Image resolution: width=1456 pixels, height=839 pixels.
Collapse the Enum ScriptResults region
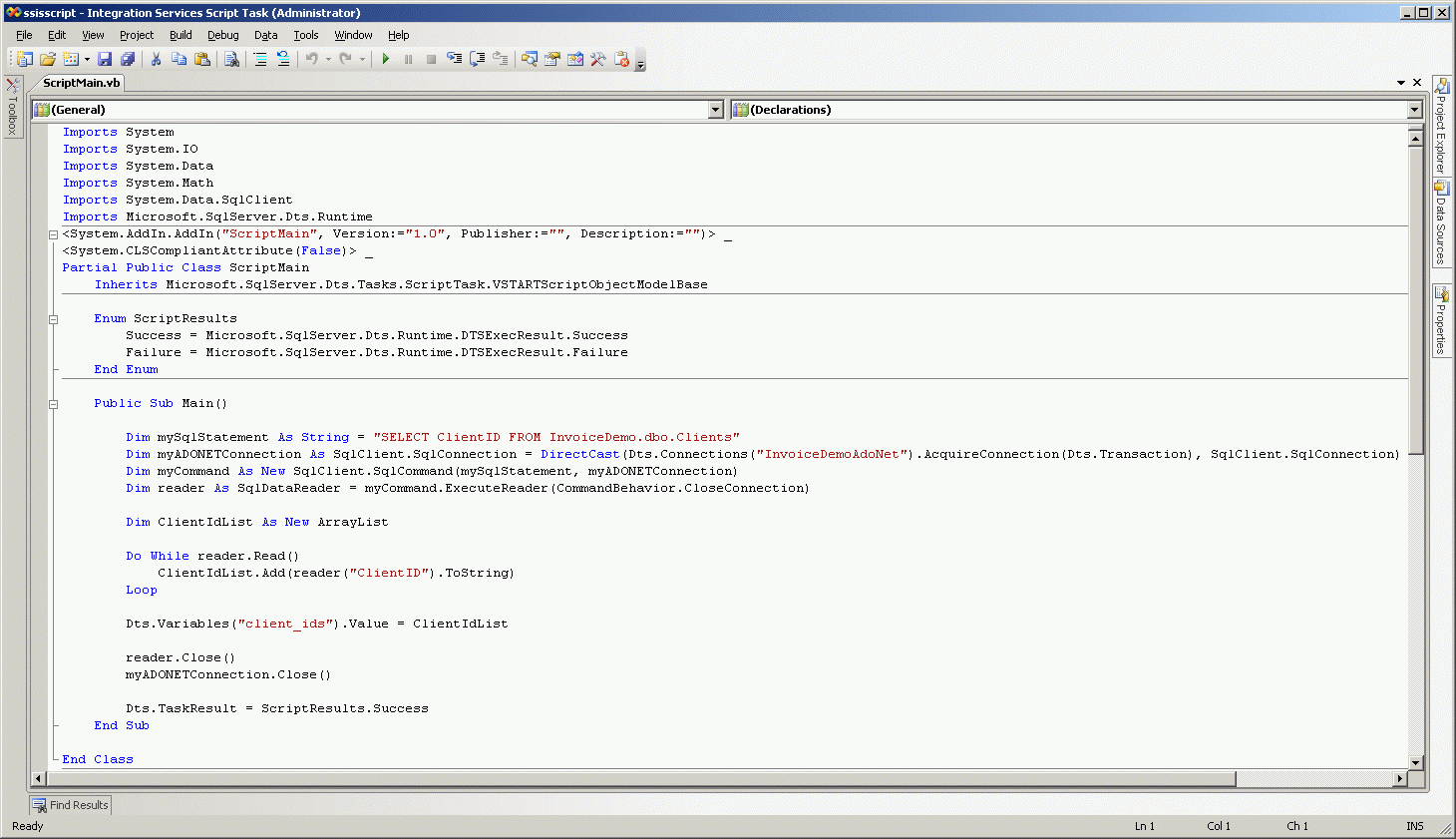point(54,319)
